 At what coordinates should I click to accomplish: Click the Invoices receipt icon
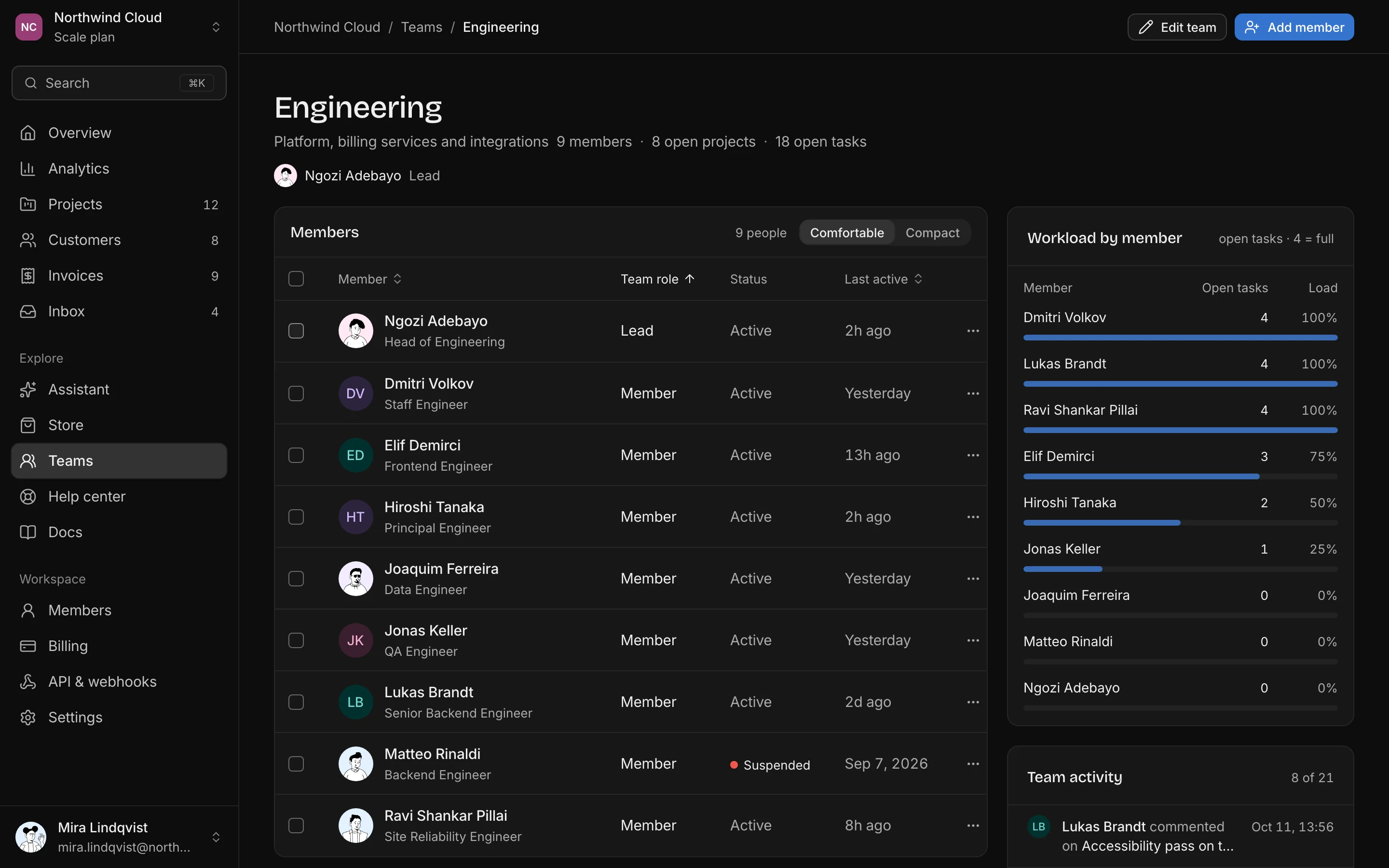27,275
